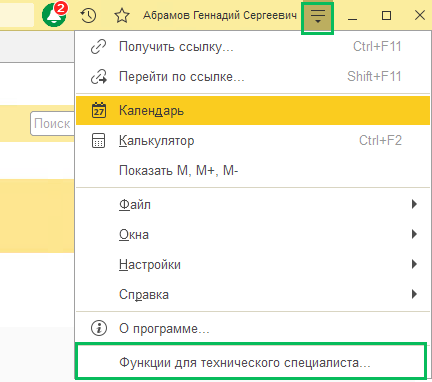Open notifications bell with 2 alerts
The height and width of the screenshot is (382, 432).
[x=55, y=15]
